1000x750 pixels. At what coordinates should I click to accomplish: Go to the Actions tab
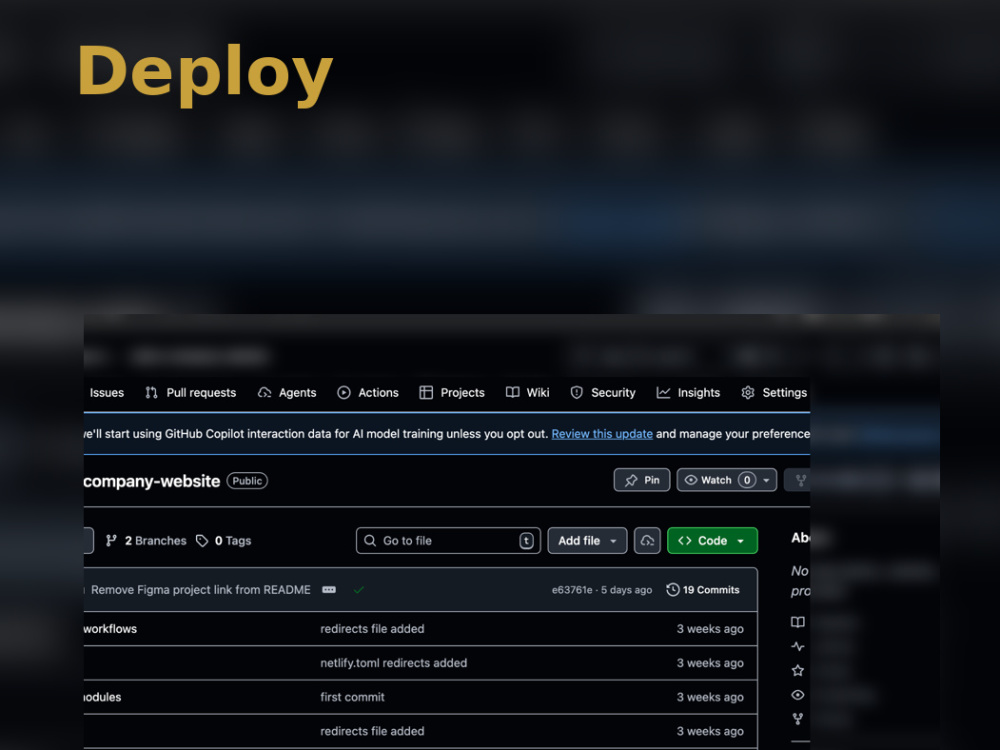point(368,393)
